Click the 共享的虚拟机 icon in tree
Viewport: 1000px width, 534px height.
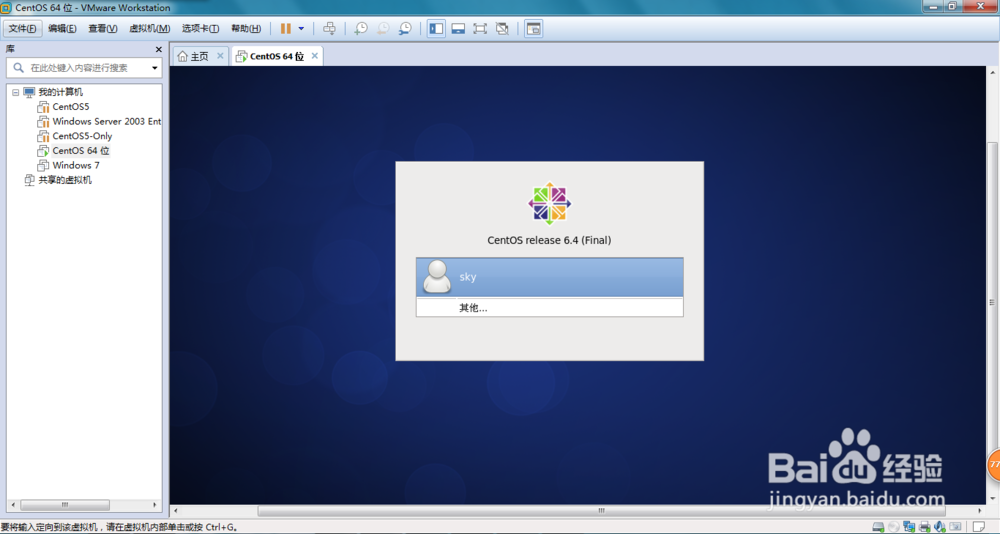click(29, 181)
